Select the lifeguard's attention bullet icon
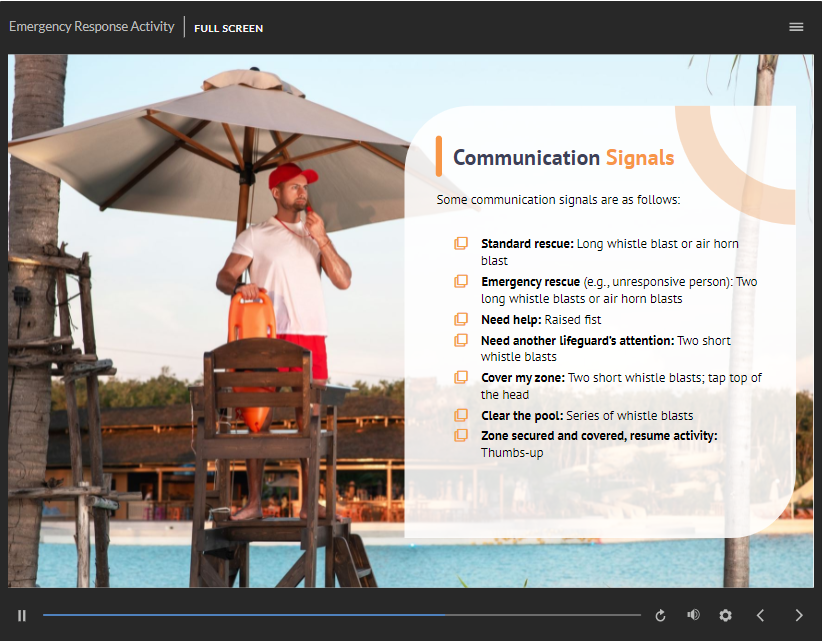This screenshot has width=823, height=643. 461,340
